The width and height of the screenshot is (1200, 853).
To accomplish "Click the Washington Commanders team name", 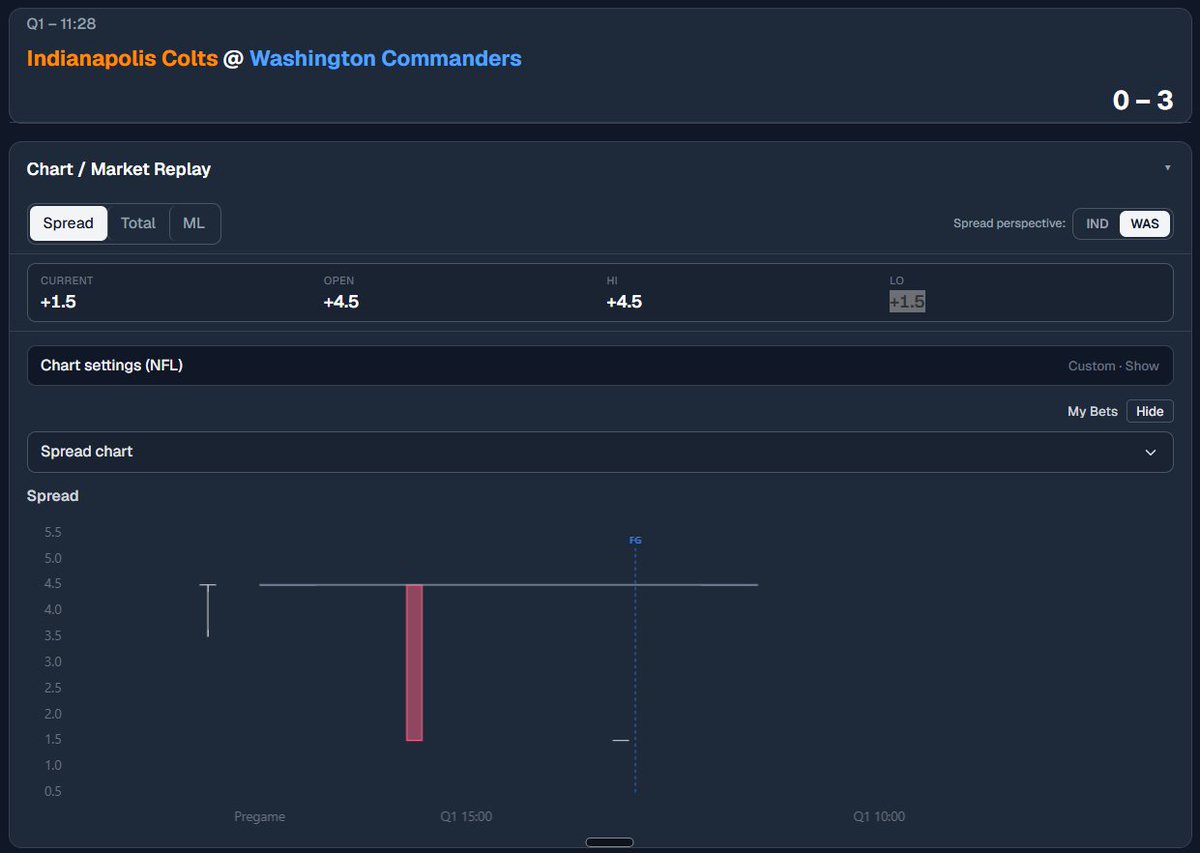I will (x=386, y=58).
